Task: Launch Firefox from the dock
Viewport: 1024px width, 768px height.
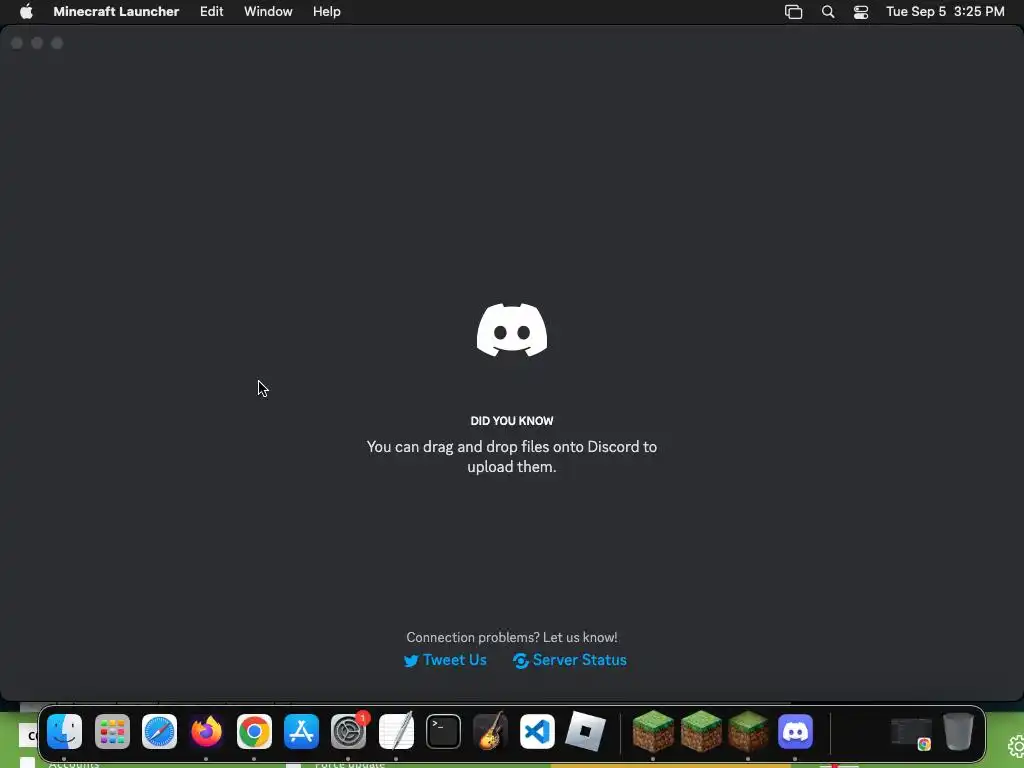Action: pyautogui.click(x=206, y=731)
